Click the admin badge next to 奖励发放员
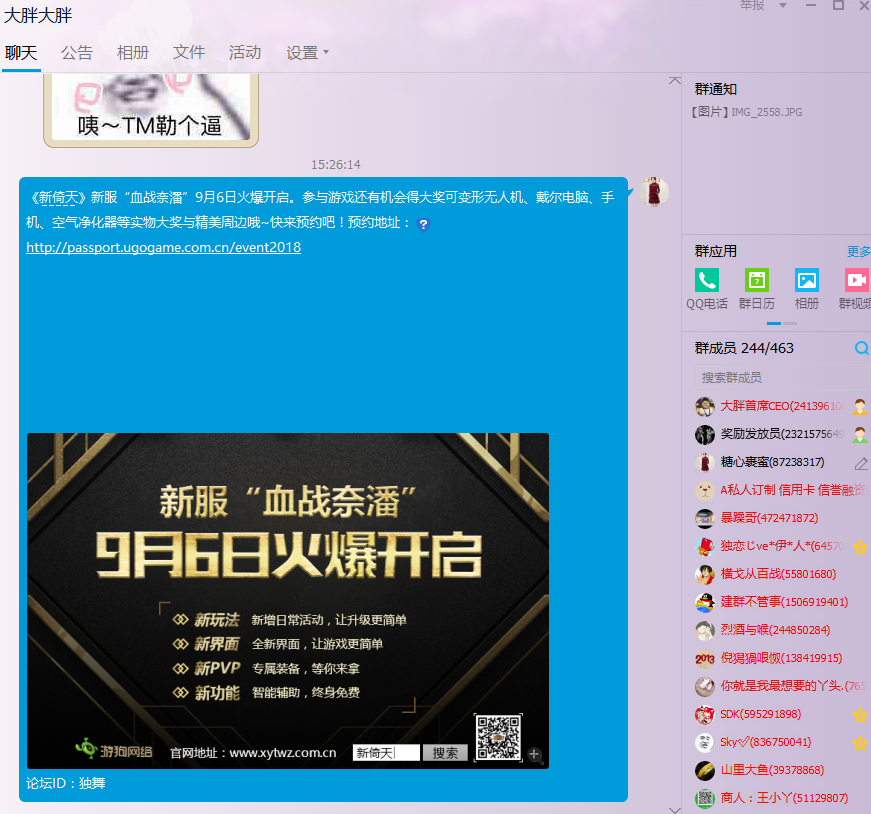 860,435
